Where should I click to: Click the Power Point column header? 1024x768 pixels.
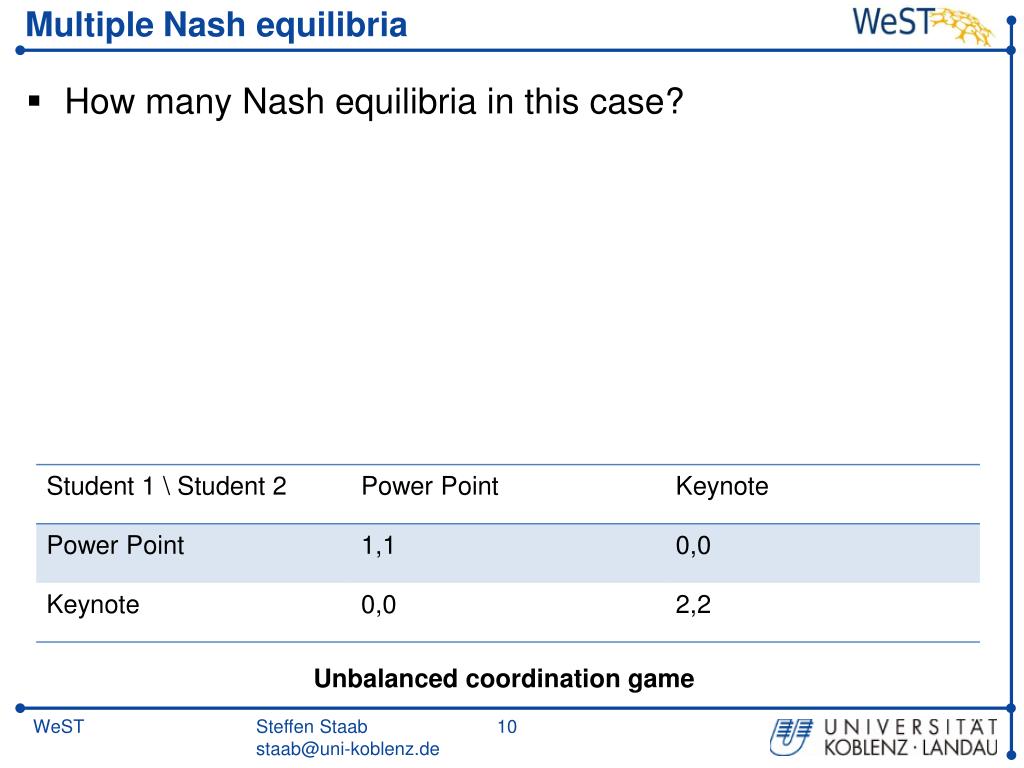coord(430,487)
